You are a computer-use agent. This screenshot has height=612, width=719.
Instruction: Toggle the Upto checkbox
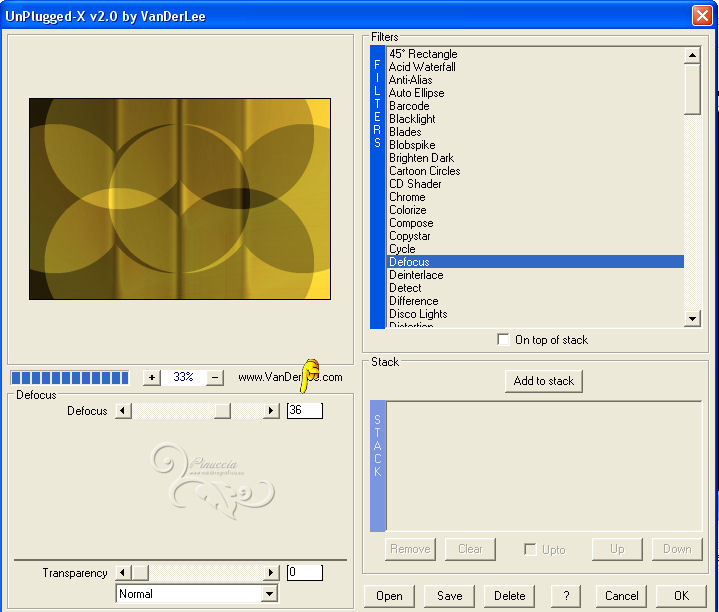(530, 549)
